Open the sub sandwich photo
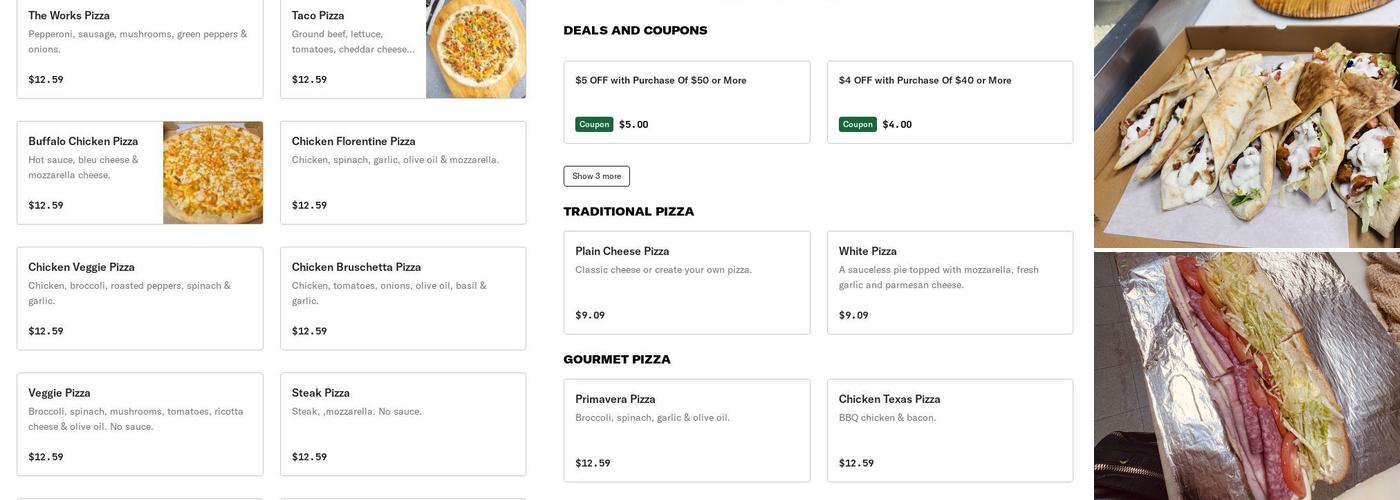Image resolution: width=1400 pixels, height=500 pixels. (x=1247, y=376)
